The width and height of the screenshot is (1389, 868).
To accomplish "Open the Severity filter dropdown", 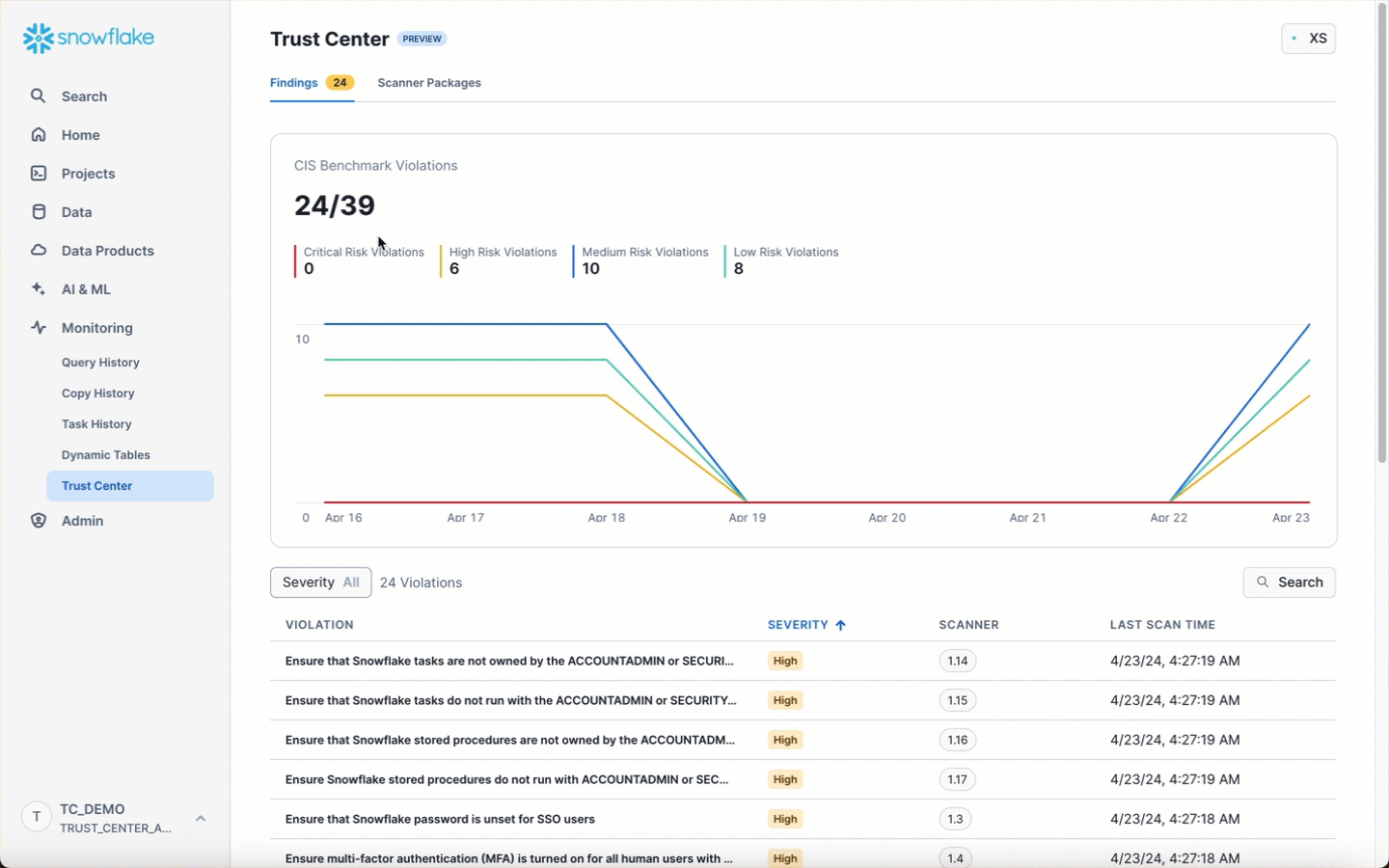I will click(320, 583).
